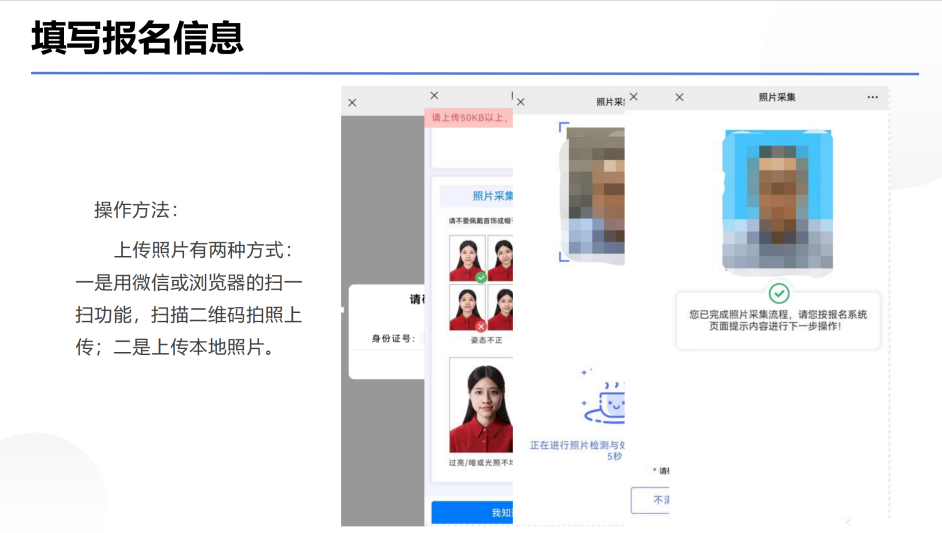Click the 操作方法 heading text
The width and height of the screenshot is (942, 533).
pyautogui.click(x=136, y=210)
